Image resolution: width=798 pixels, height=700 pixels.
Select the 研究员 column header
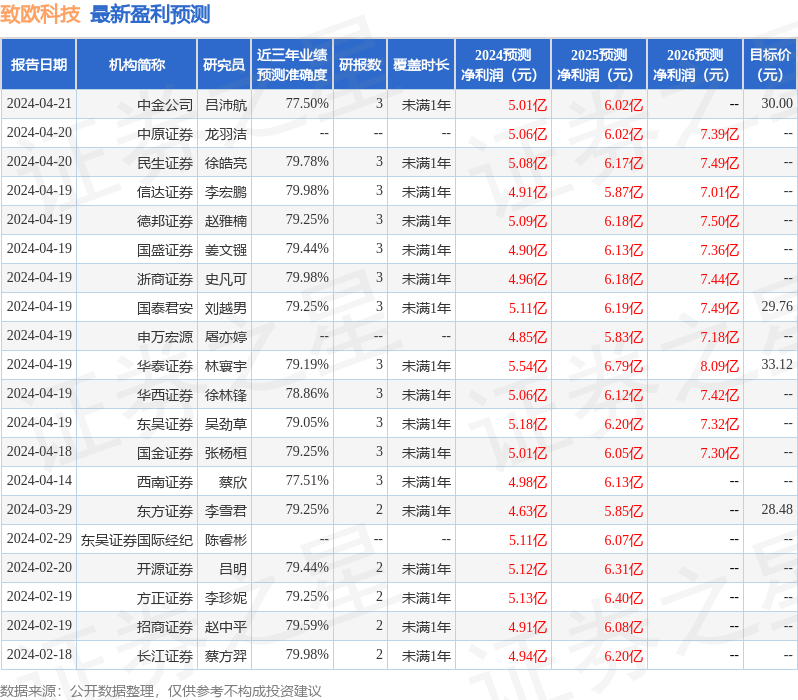pyautogui.click(x=224, y=65)
